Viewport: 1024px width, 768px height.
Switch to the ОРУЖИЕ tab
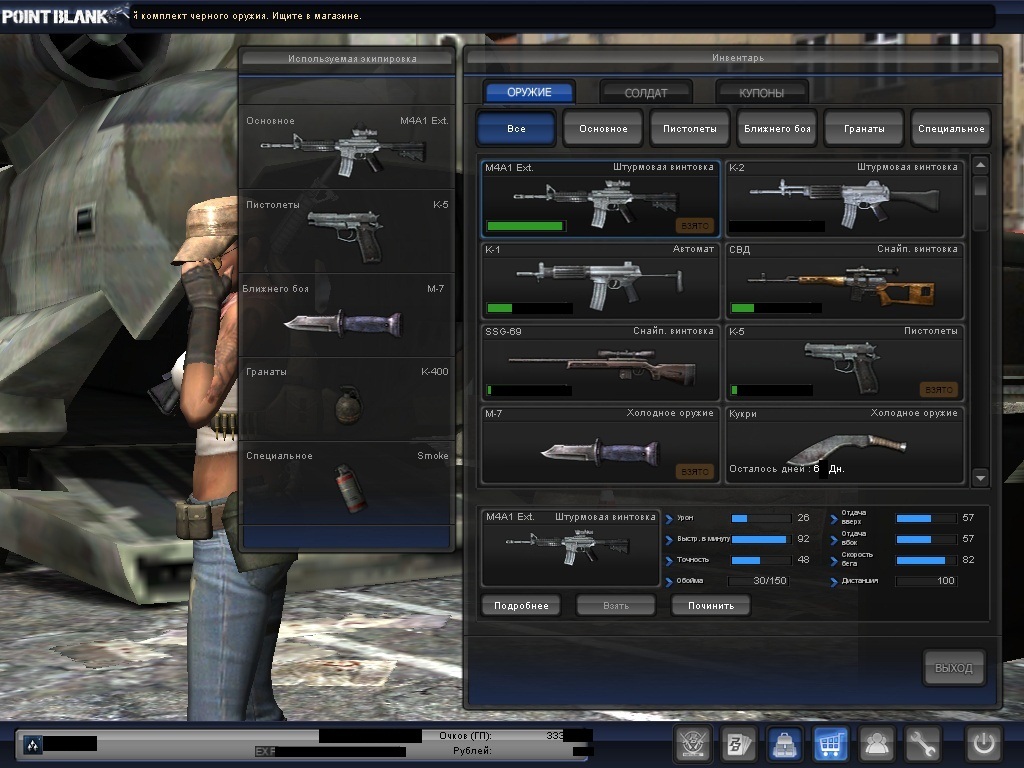click(529, 92)
